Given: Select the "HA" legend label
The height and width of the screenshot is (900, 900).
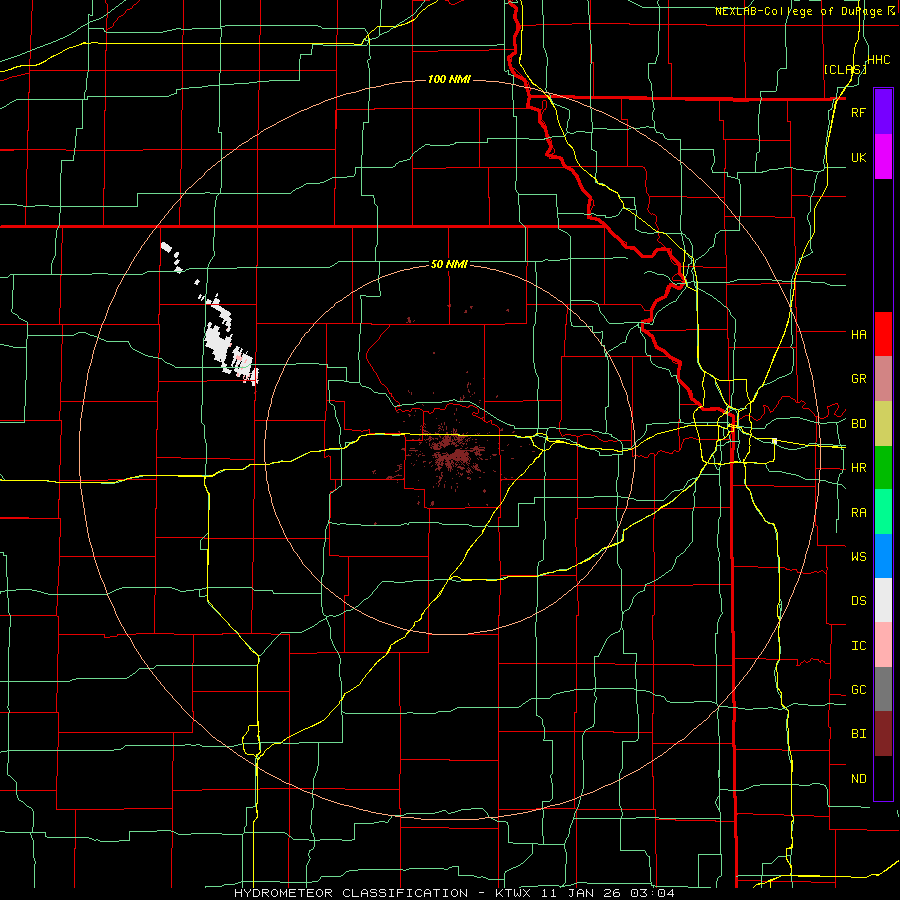Looking at the screenshot, I should click(x=858, y=335).
